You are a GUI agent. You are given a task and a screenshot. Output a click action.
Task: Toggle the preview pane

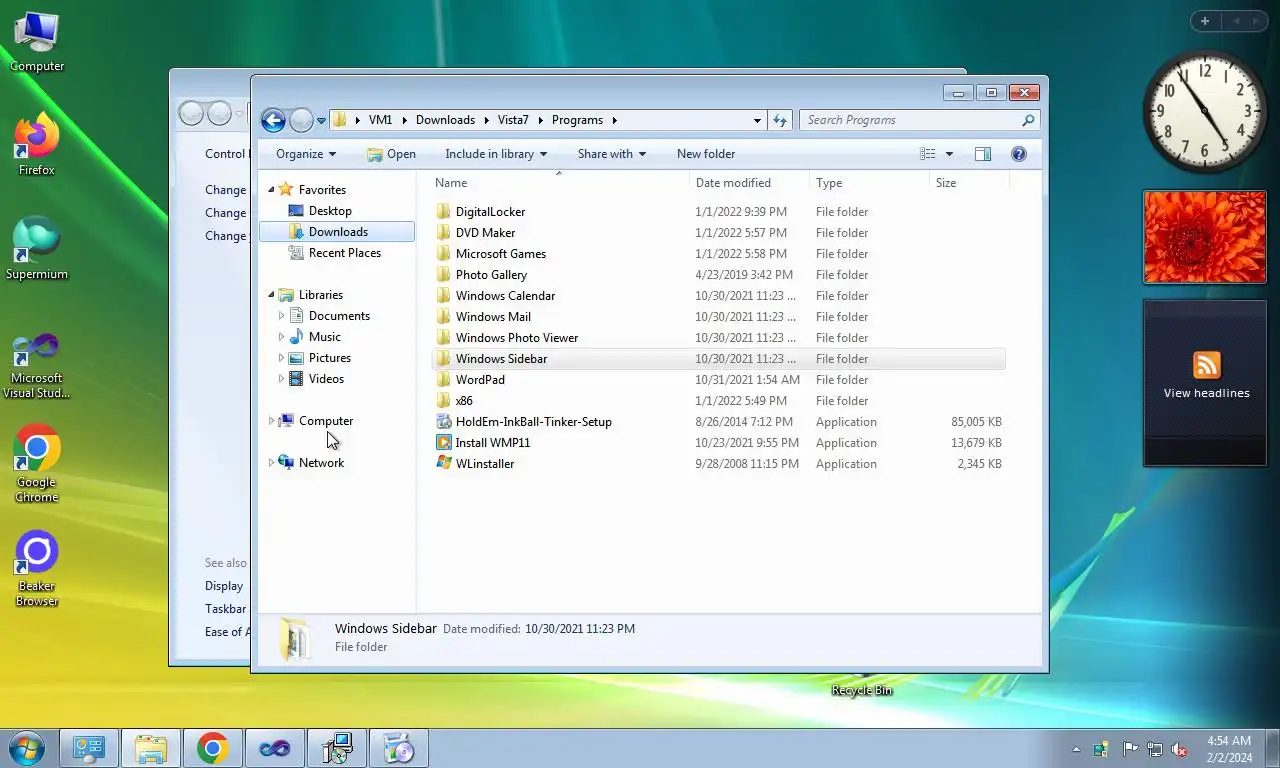pyautogui.click(x=983, y=154)
